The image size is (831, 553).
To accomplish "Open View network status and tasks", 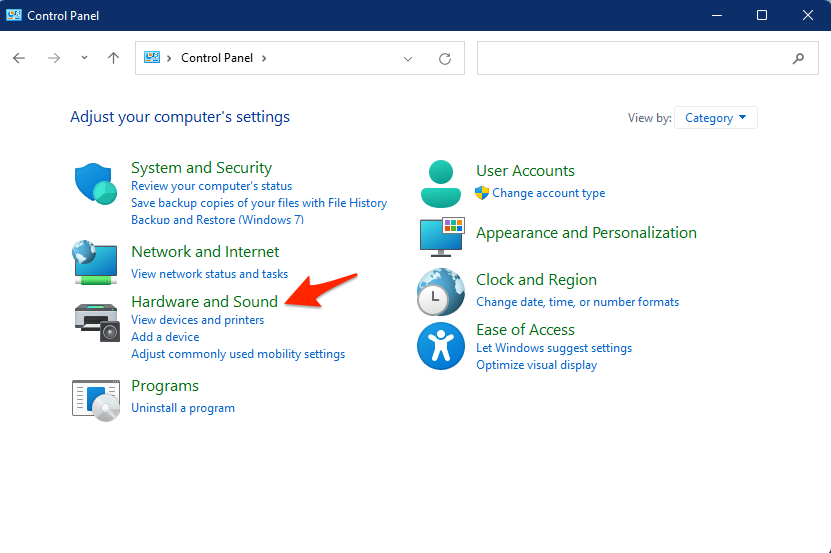I will coord(209,274).
